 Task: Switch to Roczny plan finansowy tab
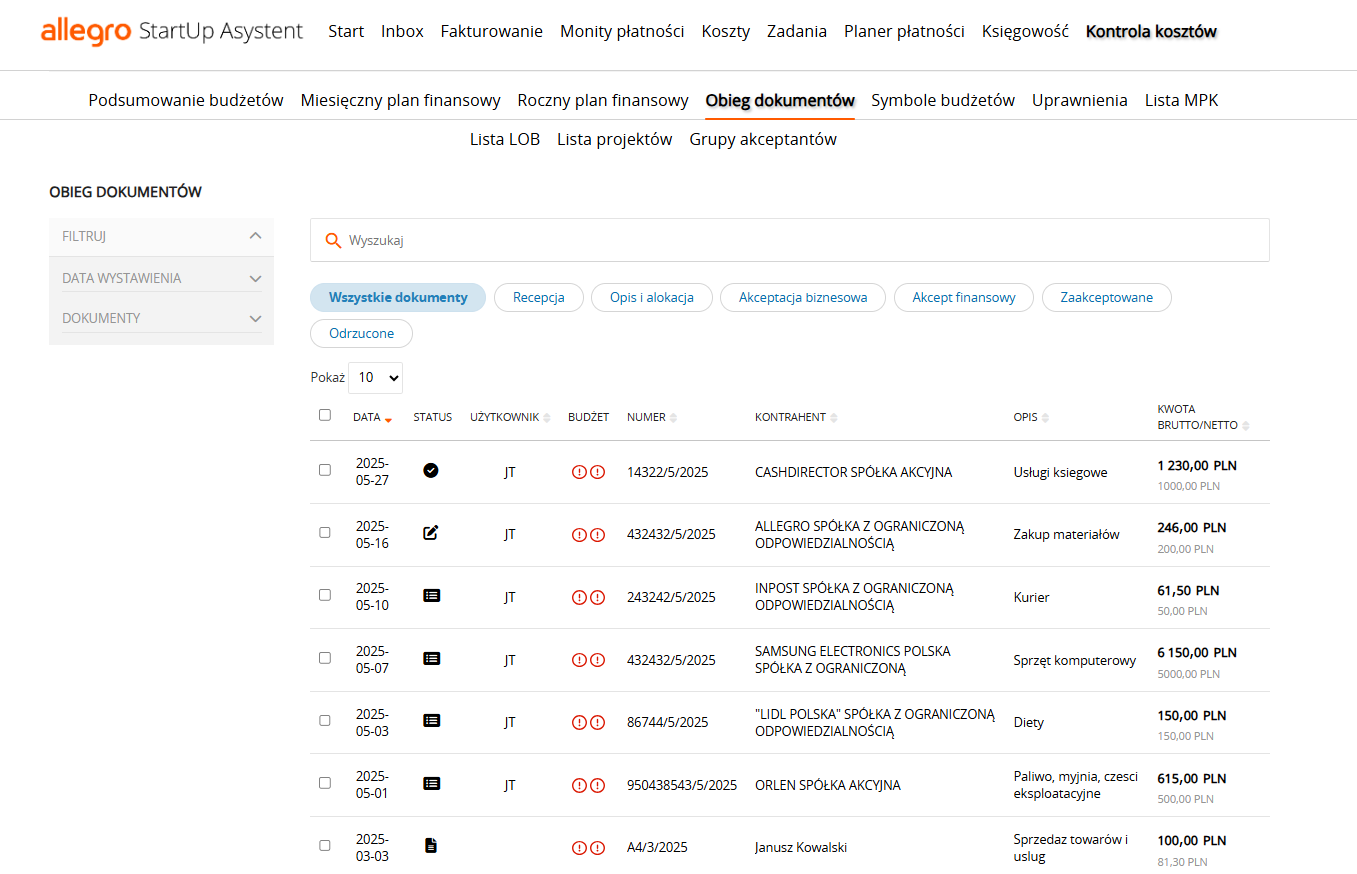coord(603,100)
